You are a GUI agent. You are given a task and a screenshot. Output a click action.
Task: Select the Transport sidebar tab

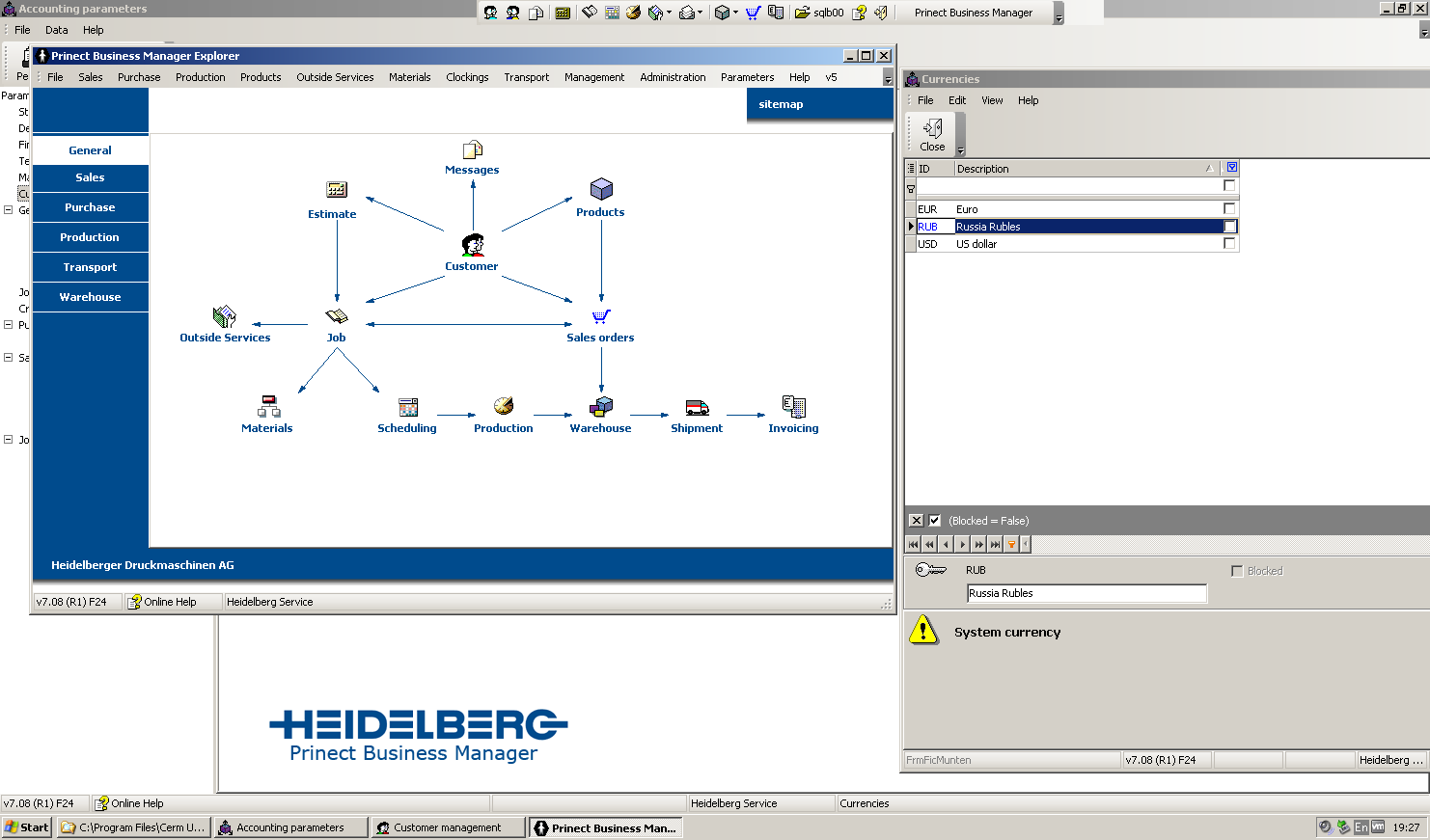tap(91, 267)
